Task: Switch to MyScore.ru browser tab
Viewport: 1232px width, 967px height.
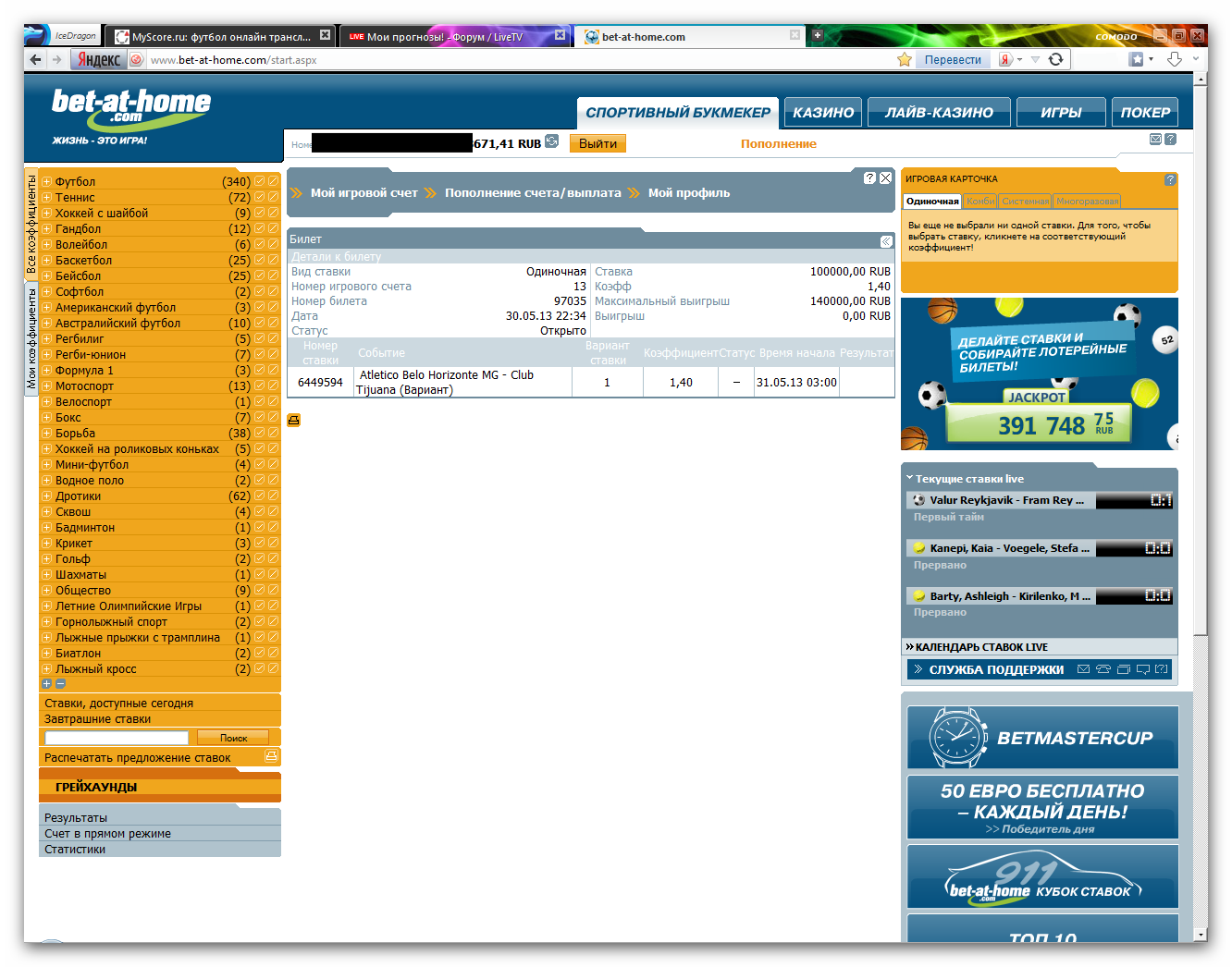Action: coord(220,37)
